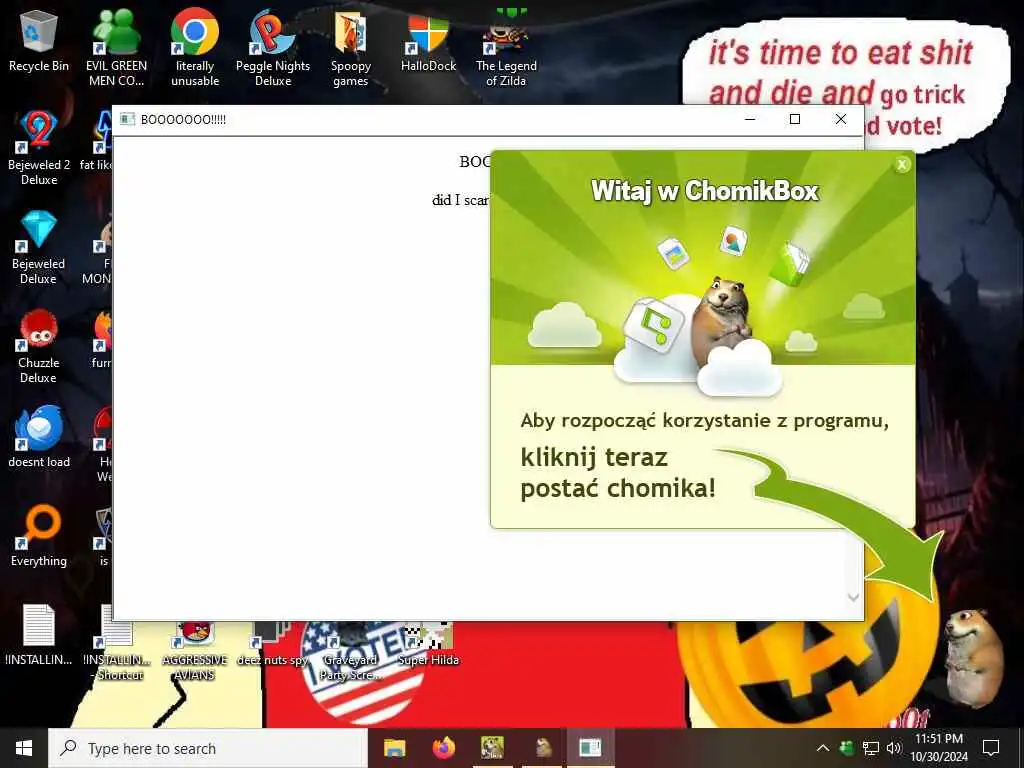Open the Everything search shortcut
1024x768 pixels.
tap(39, 536)
